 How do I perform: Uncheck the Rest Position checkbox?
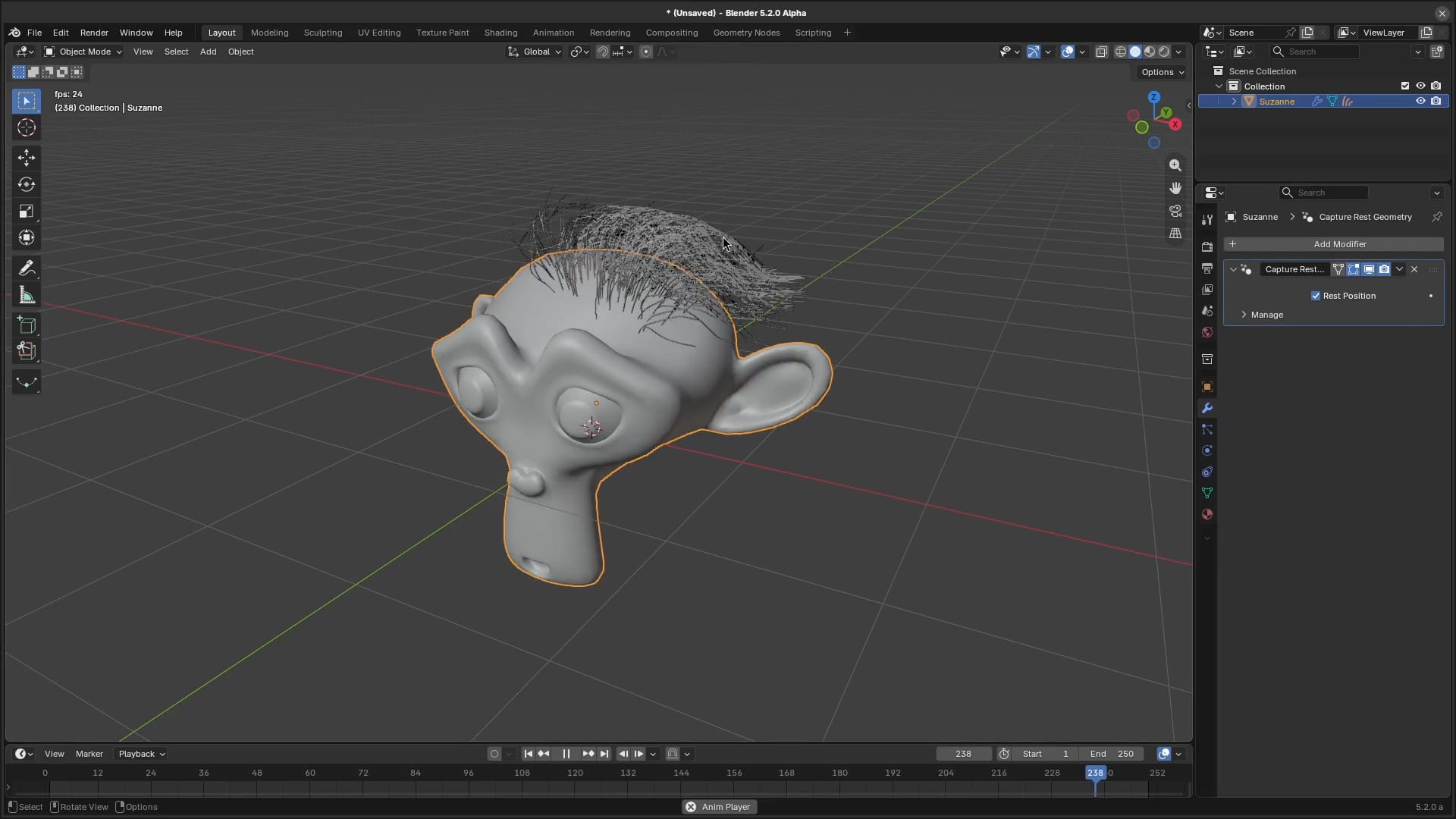[1316, 296]
